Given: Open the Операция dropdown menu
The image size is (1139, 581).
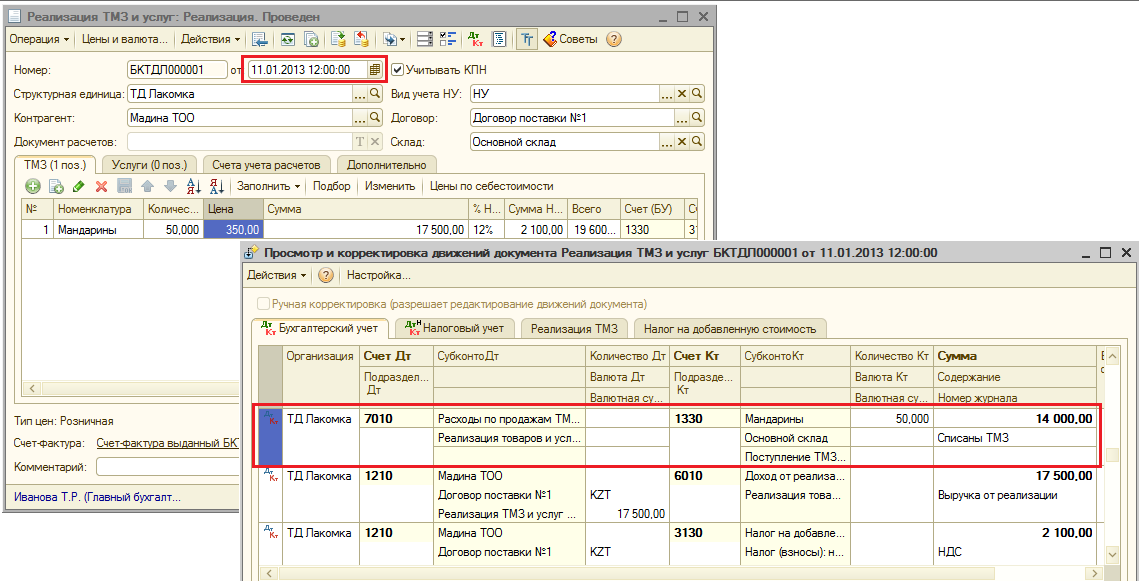Looking at the screenshot, I should coord(40,39).
